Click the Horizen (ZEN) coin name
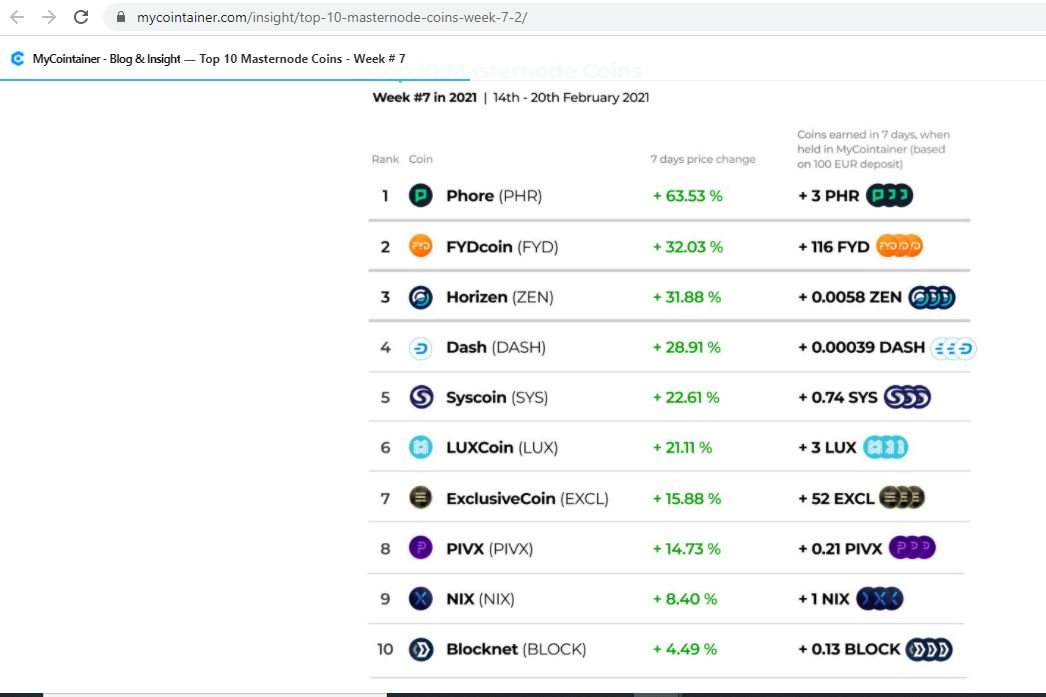Image resolution: width=1046 pixels, height=697 pixels. coord(500,297)
